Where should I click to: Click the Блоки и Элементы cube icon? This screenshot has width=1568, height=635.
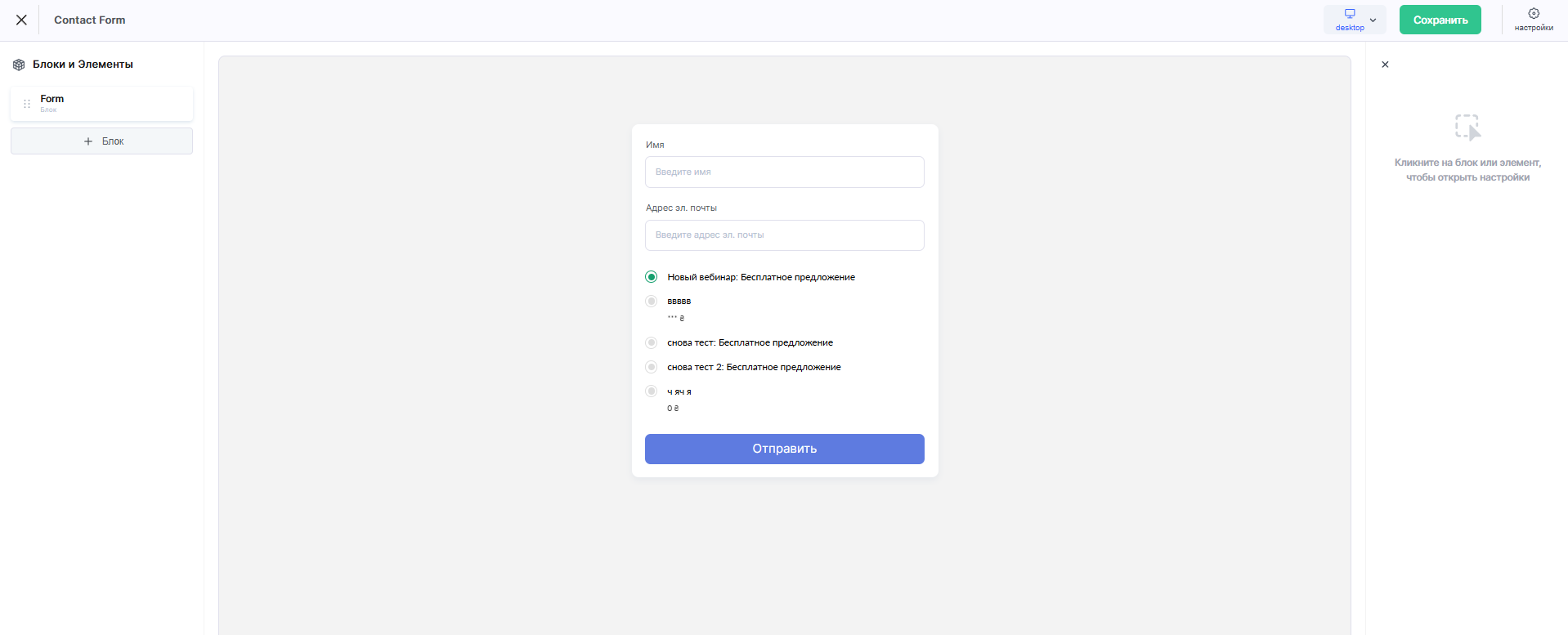[19, 65]
